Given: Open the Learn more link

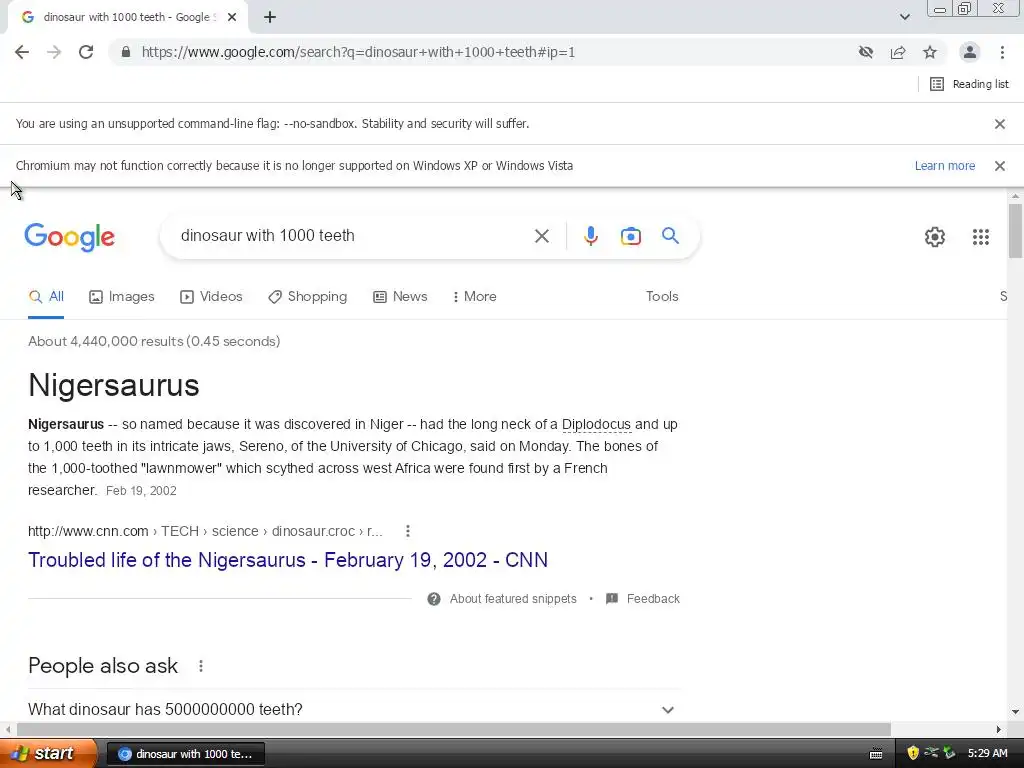Looking at the screenshot, I should 945,166.
